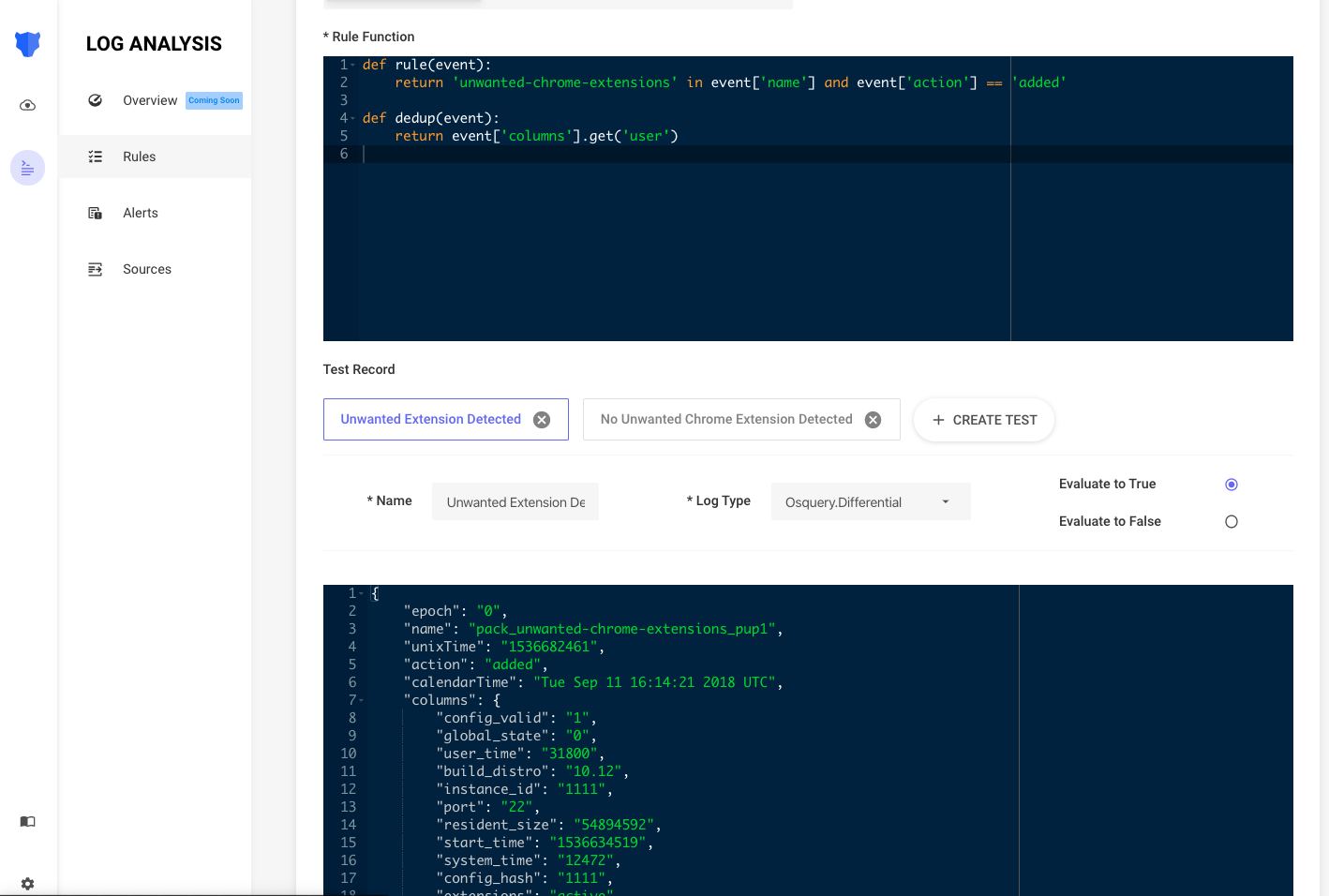Select the Log Analysis sidebar icon
The width and height of the screenshot is (1329, 896).
point(27,168)
